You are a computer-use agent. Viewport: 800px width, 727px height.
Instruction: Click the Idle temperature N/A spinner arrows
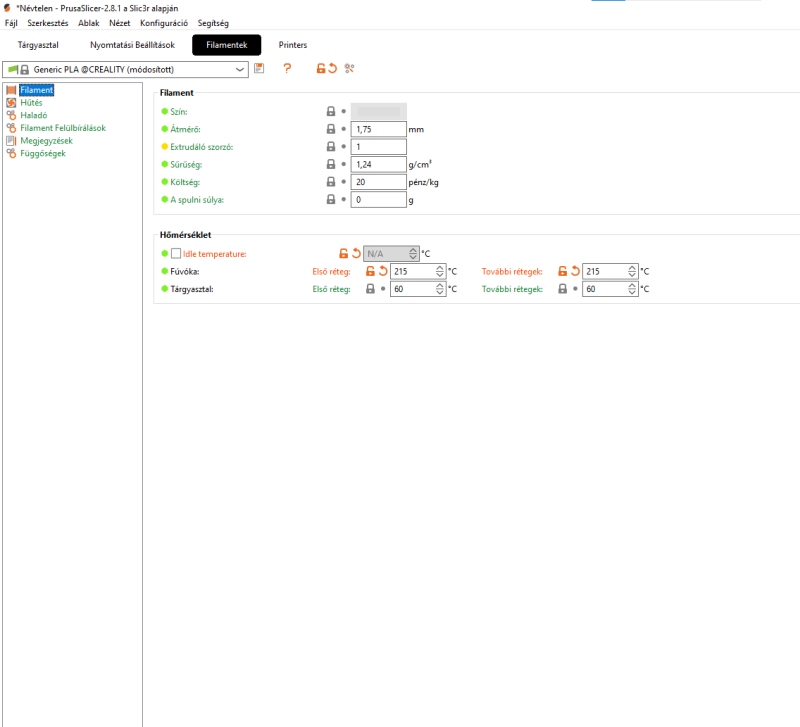413,254
